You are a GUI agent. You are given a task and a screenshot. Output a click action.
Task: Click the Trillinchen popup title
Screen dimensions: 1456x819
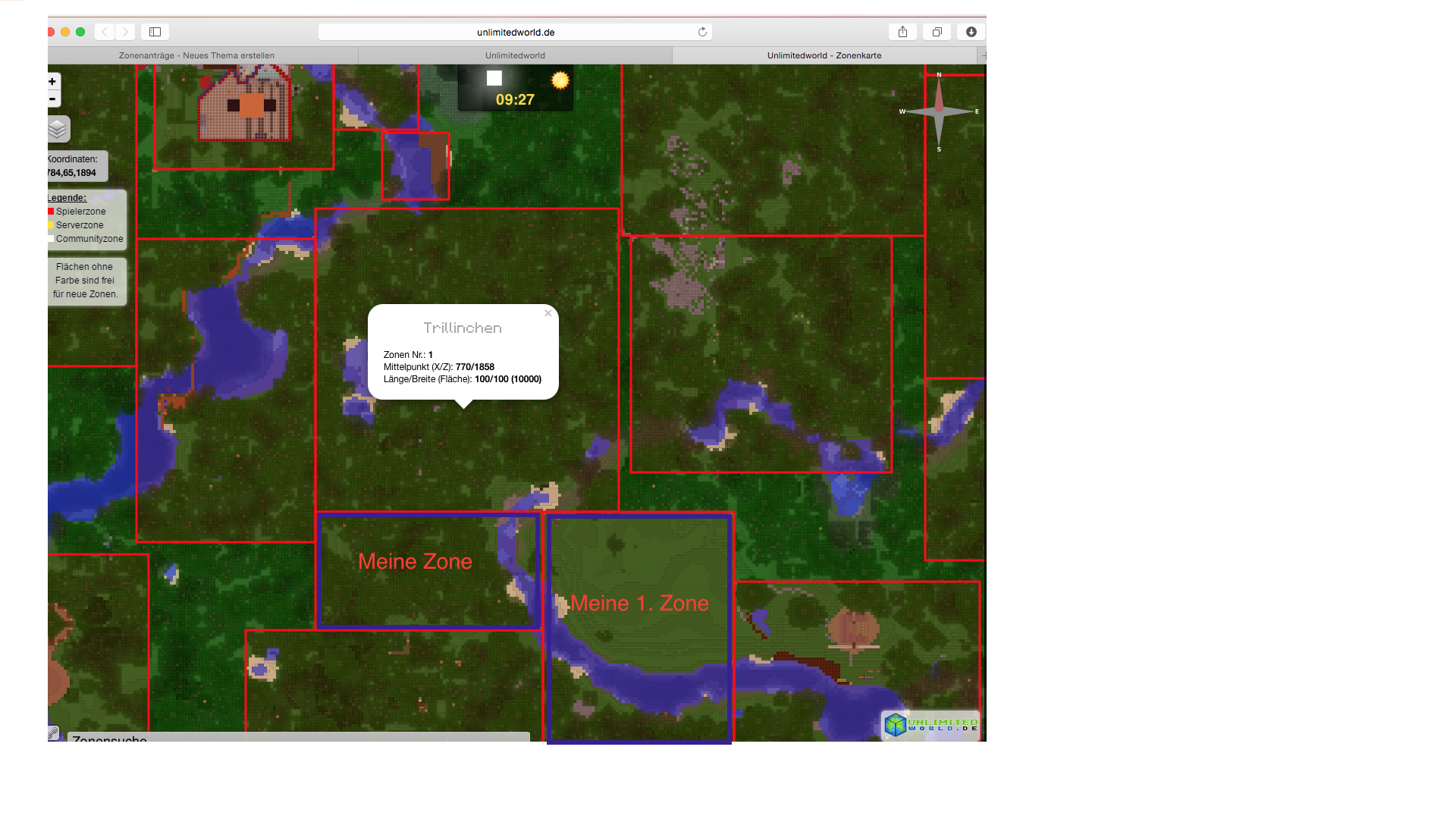(x=463, y=328)
